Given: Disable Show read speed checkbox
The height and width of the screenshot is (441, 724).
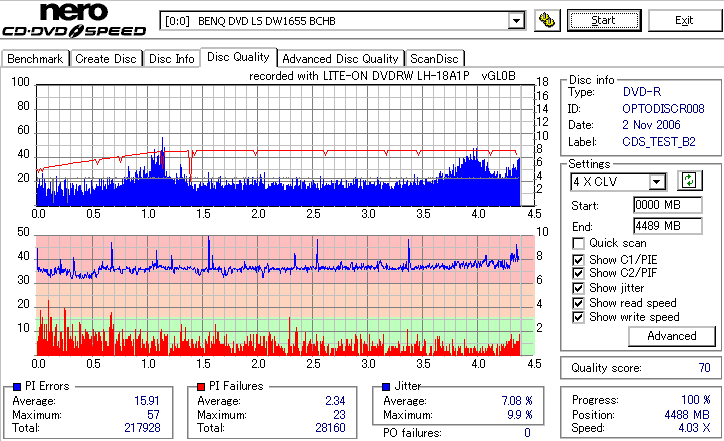Looking at the screenshot, I should pos(578,303).
